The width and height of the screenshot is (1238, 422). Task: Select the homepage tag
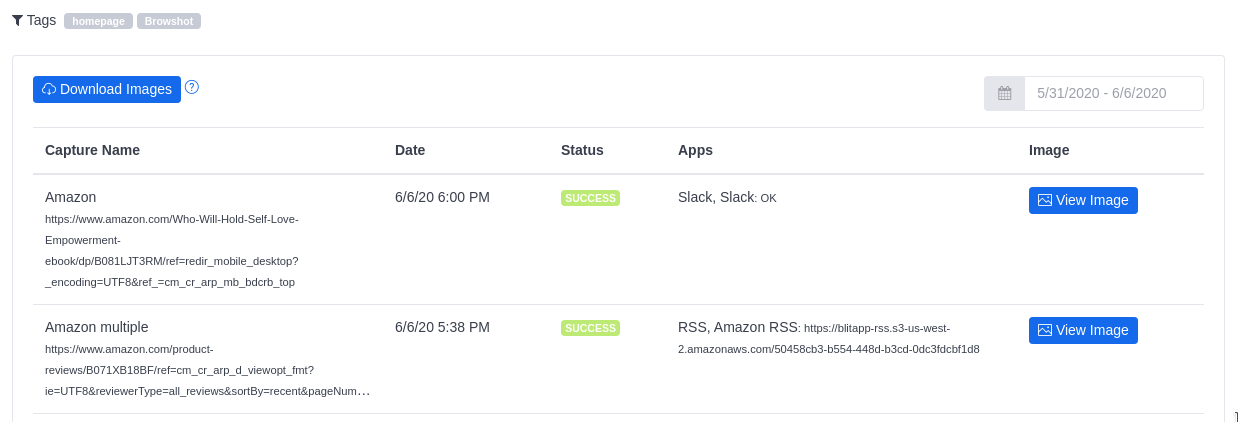pyautogui.click(x=98, y=21)
